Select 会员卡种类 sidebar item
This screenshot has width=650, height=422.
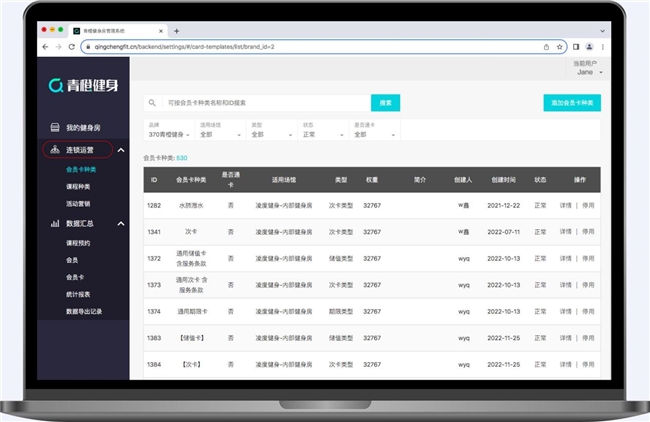tap(81, 170)
